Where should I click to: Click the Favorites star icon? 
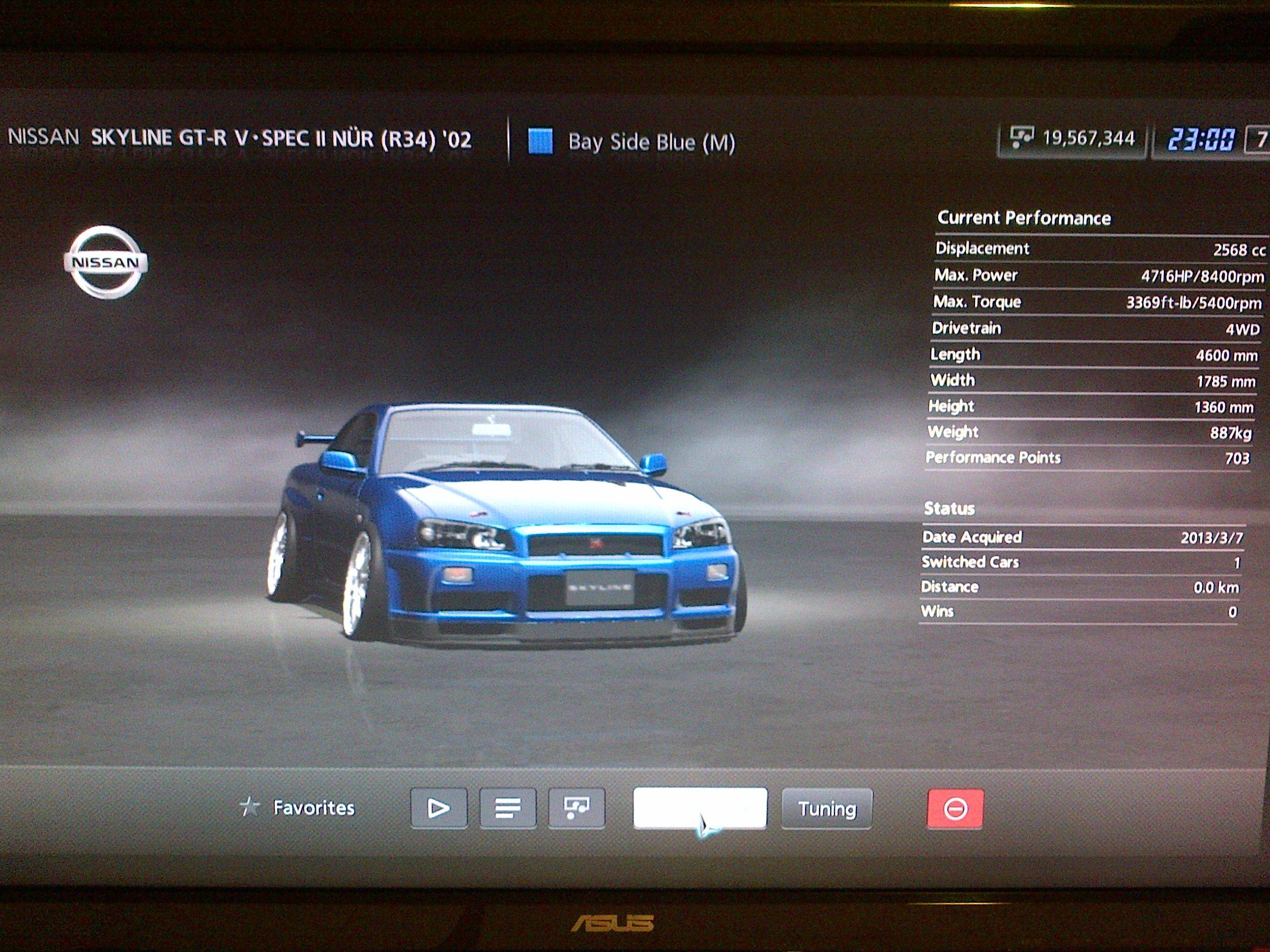coord(250,807)
